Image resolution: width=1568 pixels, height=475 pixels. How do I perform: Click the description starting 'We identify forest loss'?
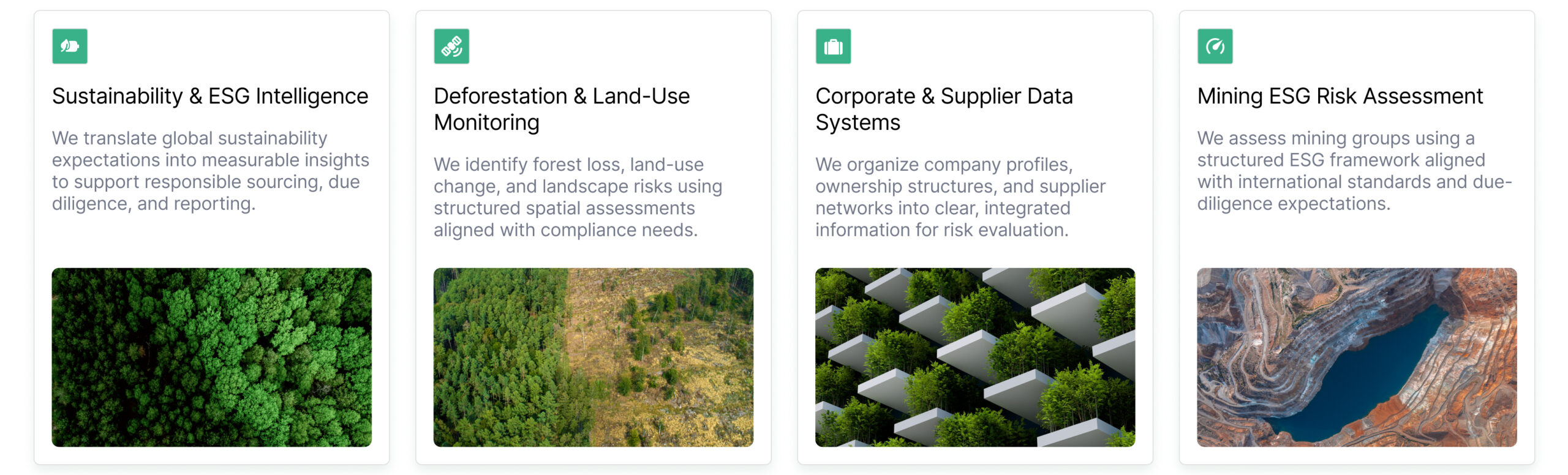point(578,197)
